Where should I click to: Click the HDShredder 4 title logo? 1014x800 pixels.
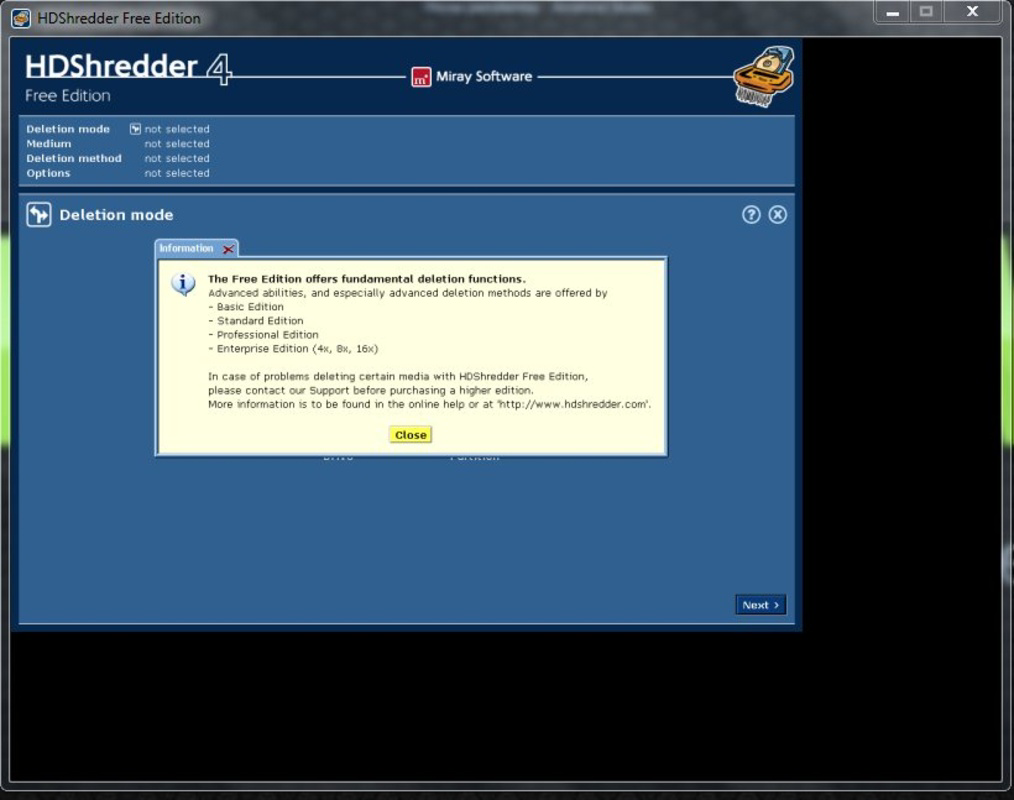click(129, 67)
